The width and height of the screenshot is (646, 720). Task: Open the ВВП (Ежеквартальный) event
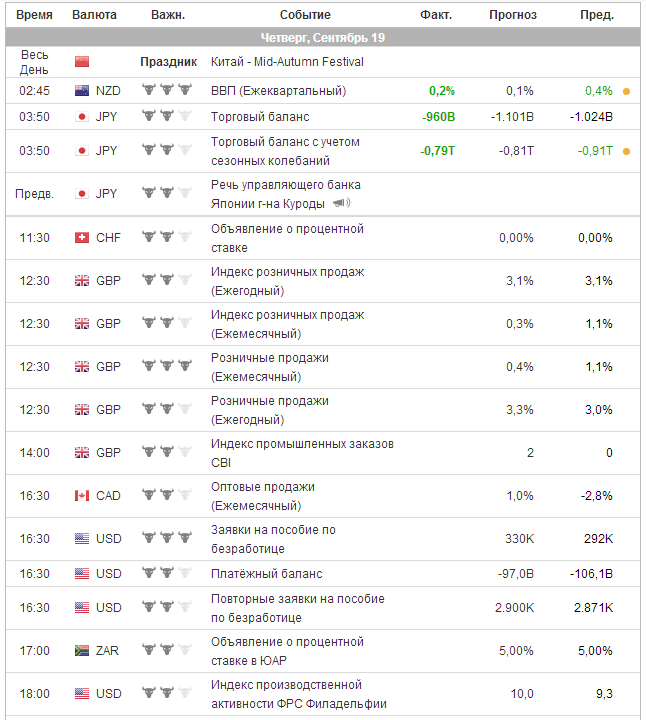278,91
